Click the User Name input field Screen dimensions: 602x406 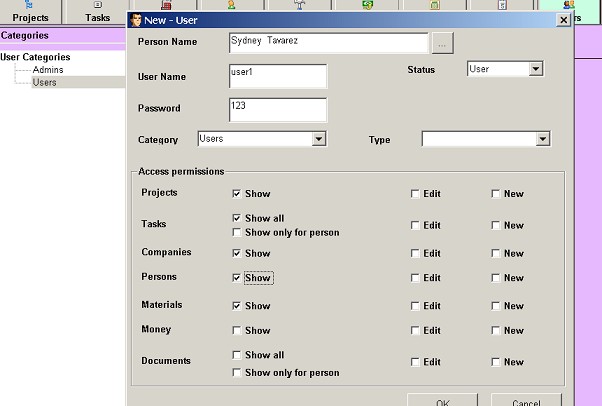point(277,77)
